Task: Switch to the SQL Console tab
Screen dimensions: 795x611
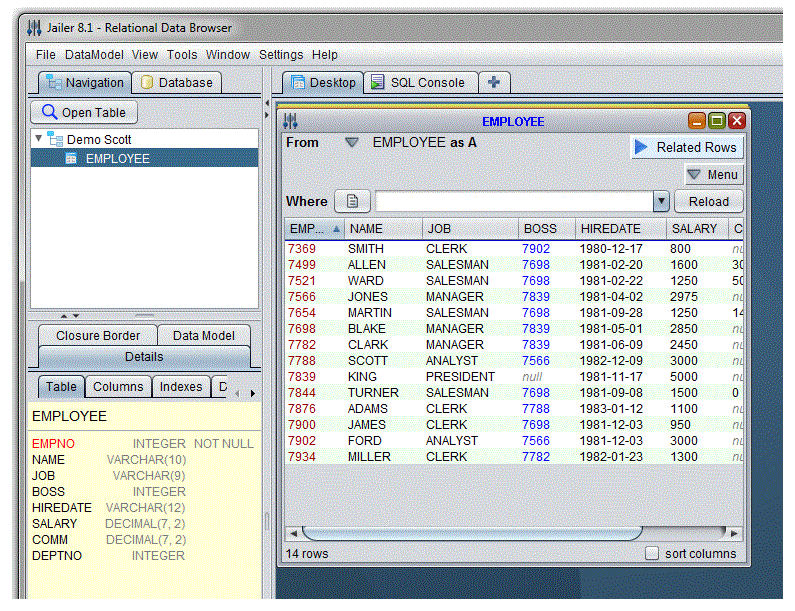Action: coord(417,83)
